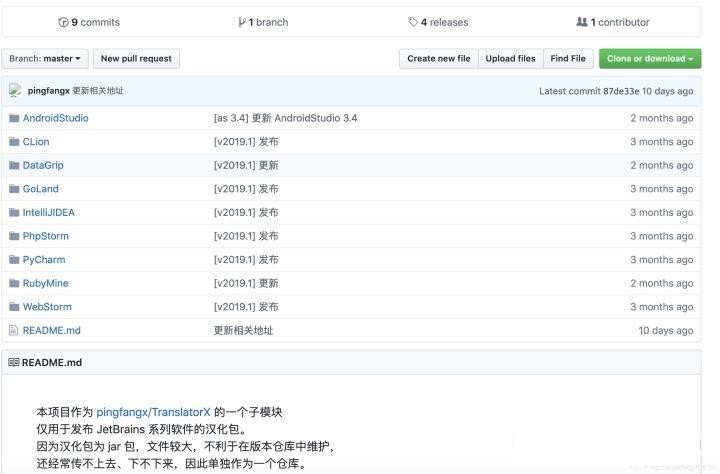Open AndroidStudio 3.4 commit message
The width and height of the screenshot is (720, 474).
[285, 118]
